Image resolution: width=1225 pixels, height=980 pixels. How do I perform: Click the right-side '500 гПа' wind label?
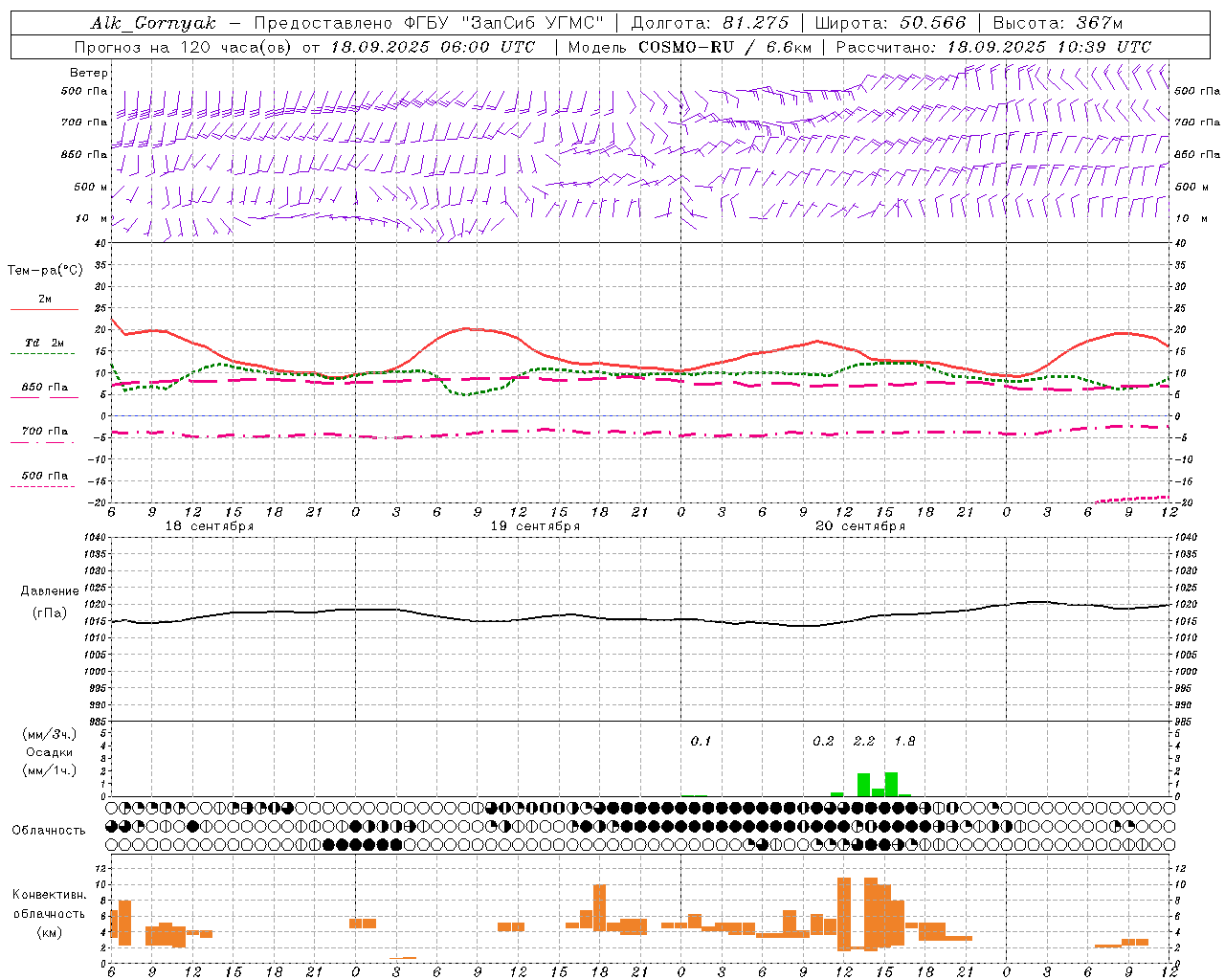point(1197,91)
